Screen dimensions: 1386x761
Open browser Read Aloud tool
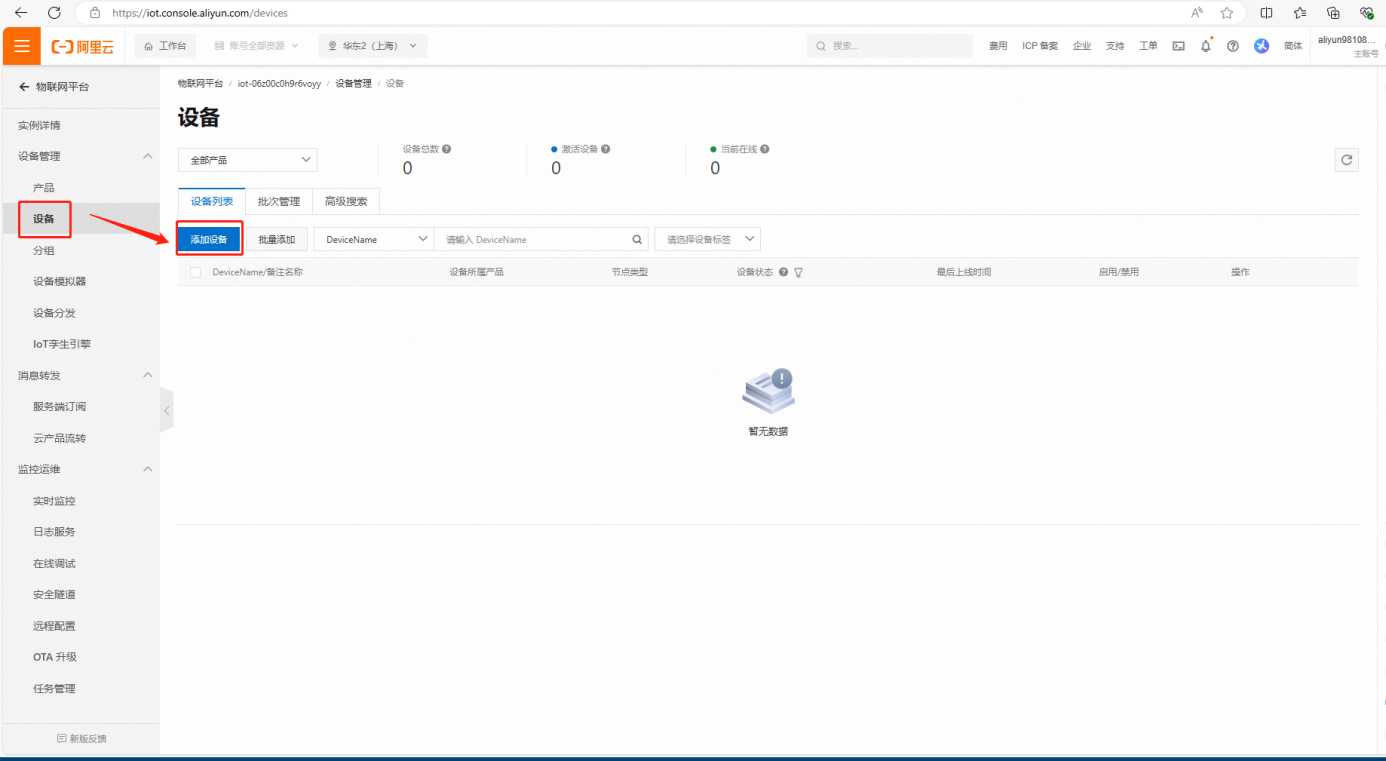click(1197, 13)
